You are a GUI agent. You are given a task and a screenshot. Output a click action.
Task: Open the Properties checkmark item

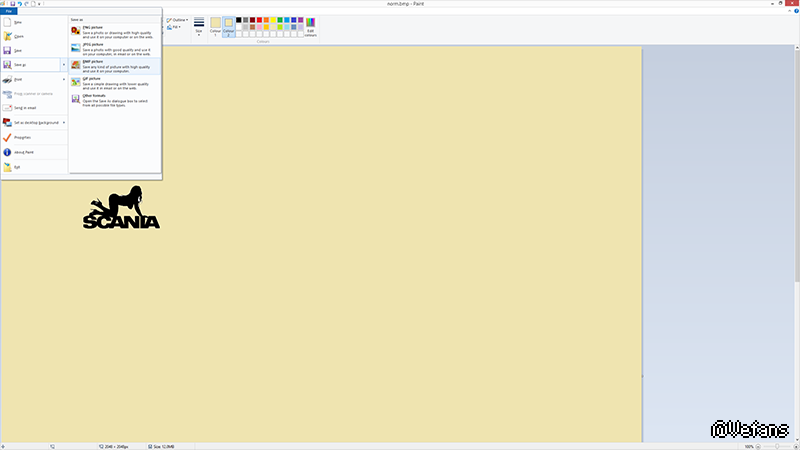tap(8, 137)
